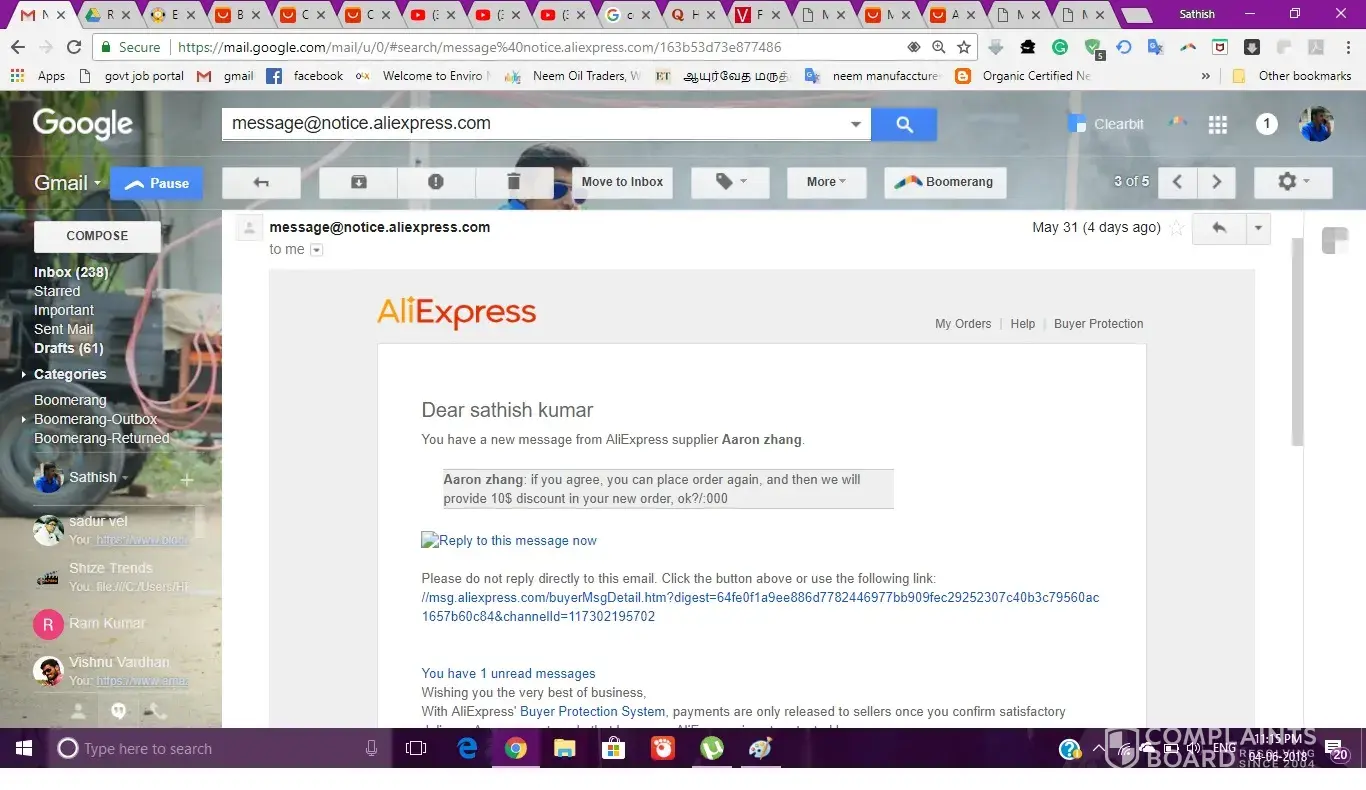This screenshot has height=790, width=1366.
Task: Toggle Boomerang Pause button
Action: tap(156, 183)
